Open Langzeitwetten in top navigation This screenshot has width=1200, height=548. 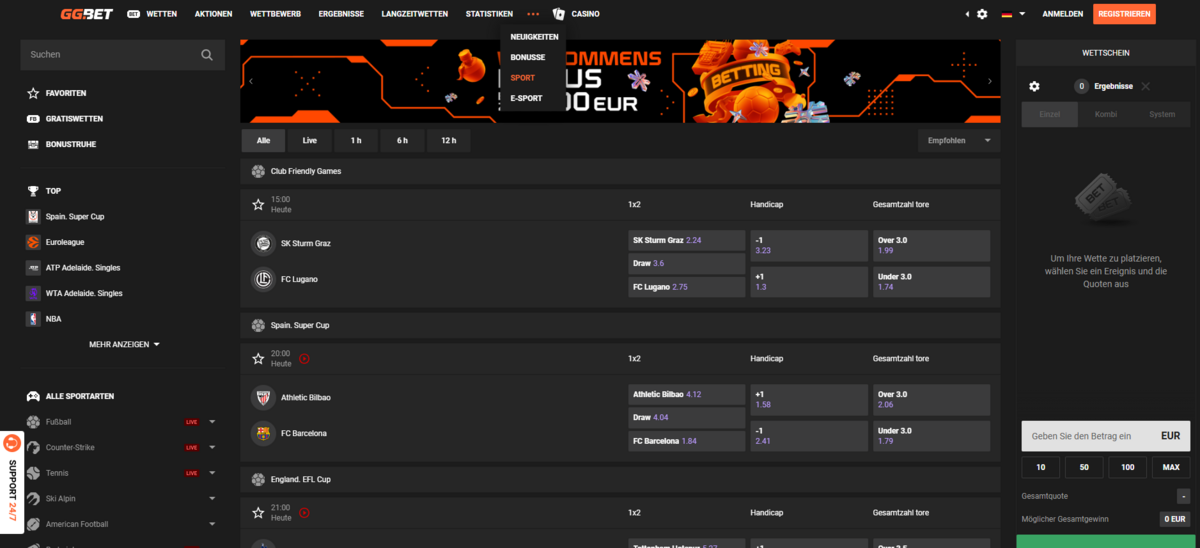tap(415, 14)
